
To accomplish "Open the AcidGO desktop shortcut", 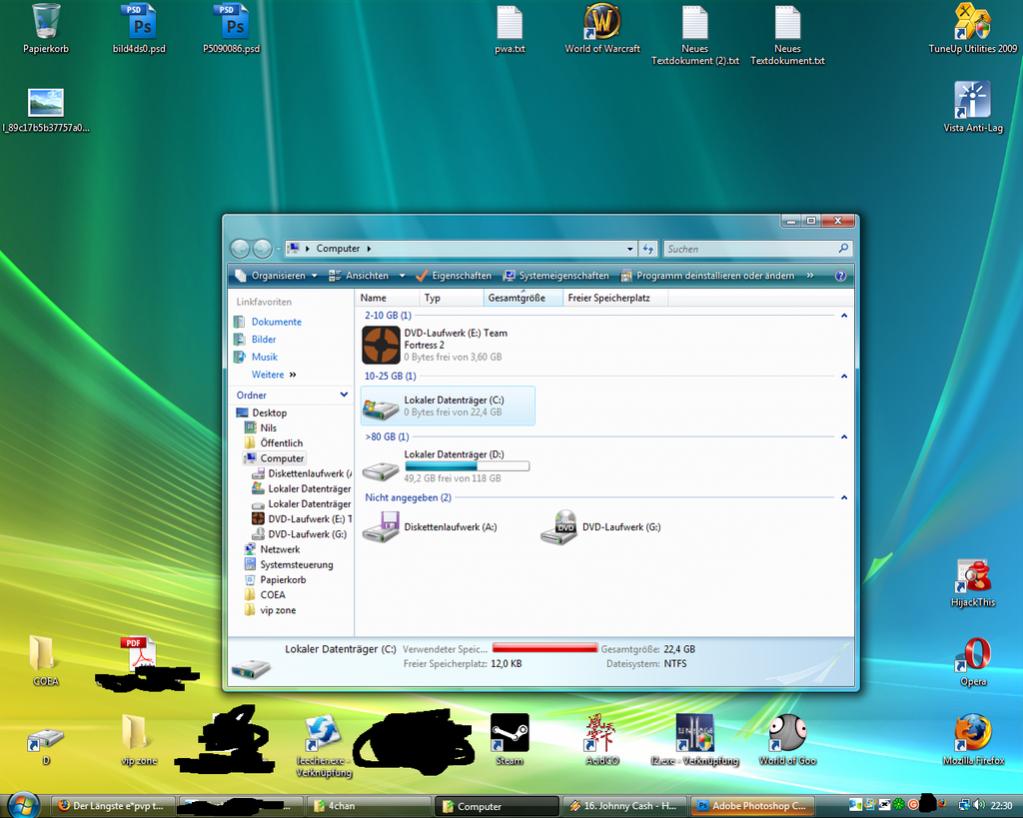I will point(602,740).
